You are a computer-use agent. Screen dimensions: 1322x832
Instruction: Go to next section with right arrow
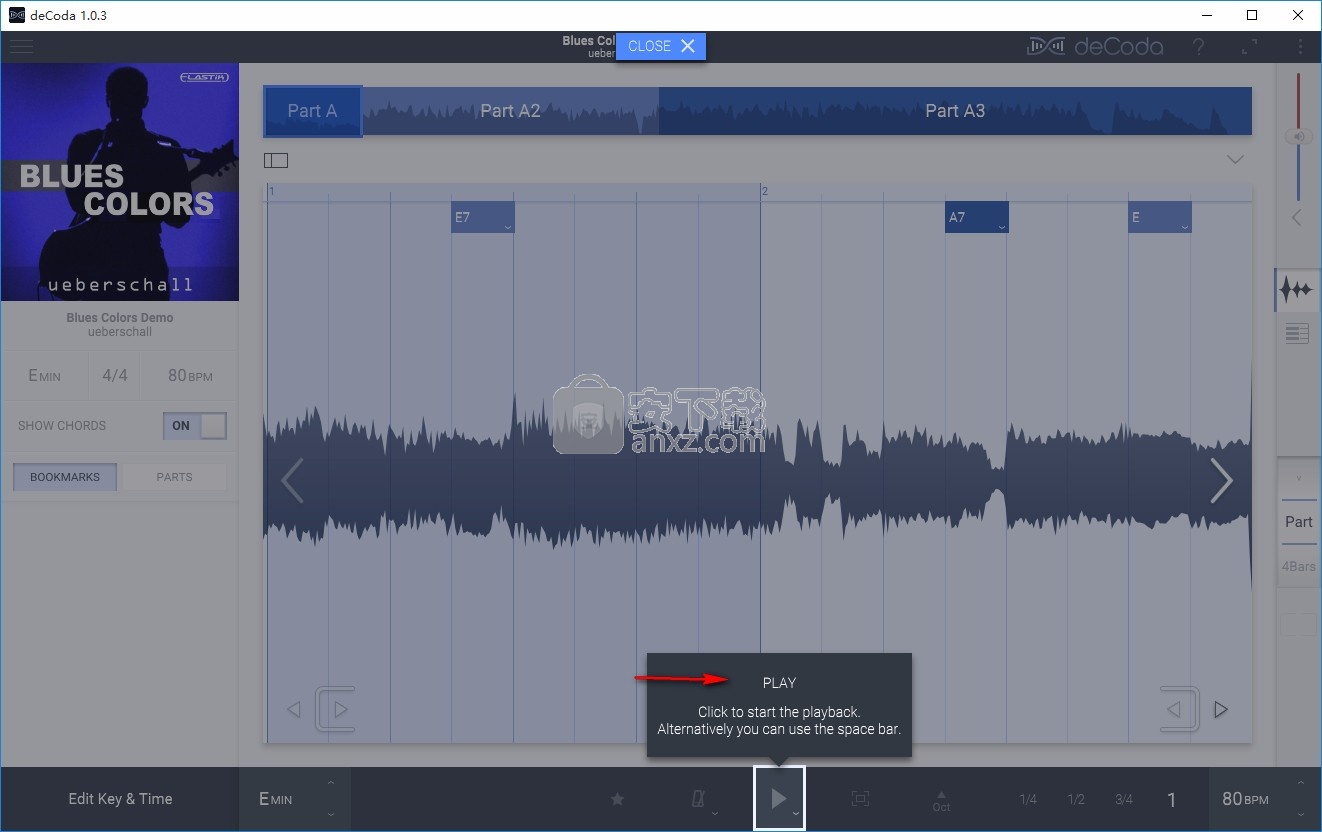1221,481
